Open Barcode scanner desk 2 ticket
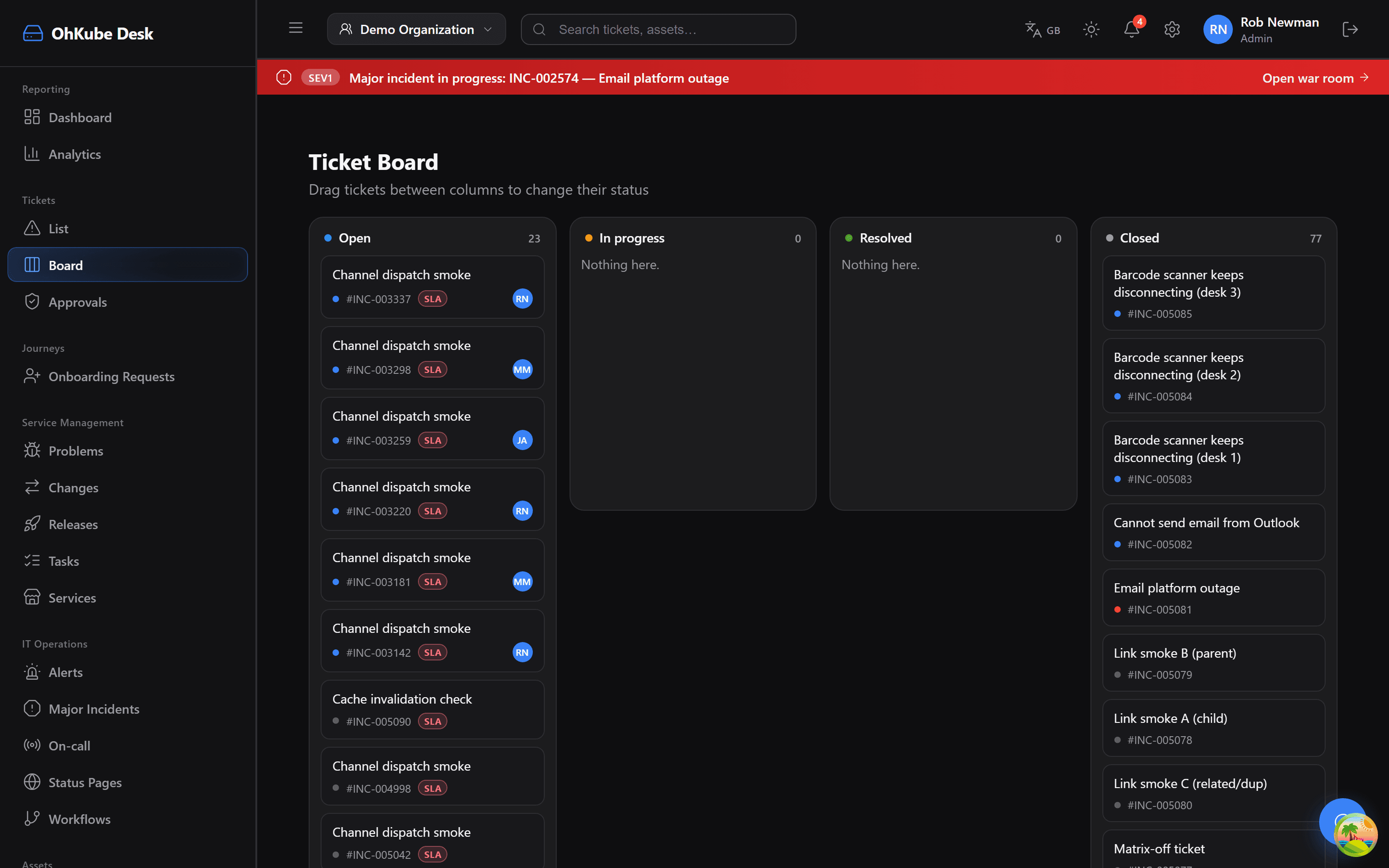 click(x=1214, y=376)
